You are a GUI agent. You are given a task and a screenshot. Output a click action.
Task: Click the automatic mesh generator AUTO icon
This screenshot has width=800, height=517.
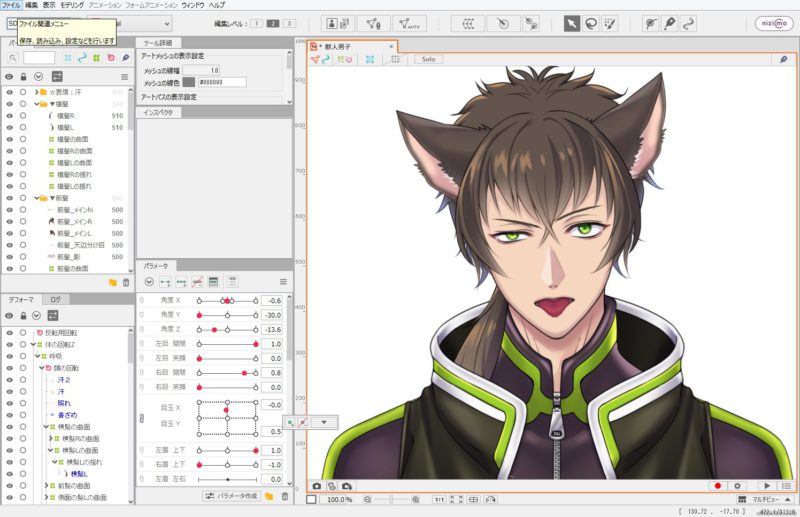click(409, 23)
